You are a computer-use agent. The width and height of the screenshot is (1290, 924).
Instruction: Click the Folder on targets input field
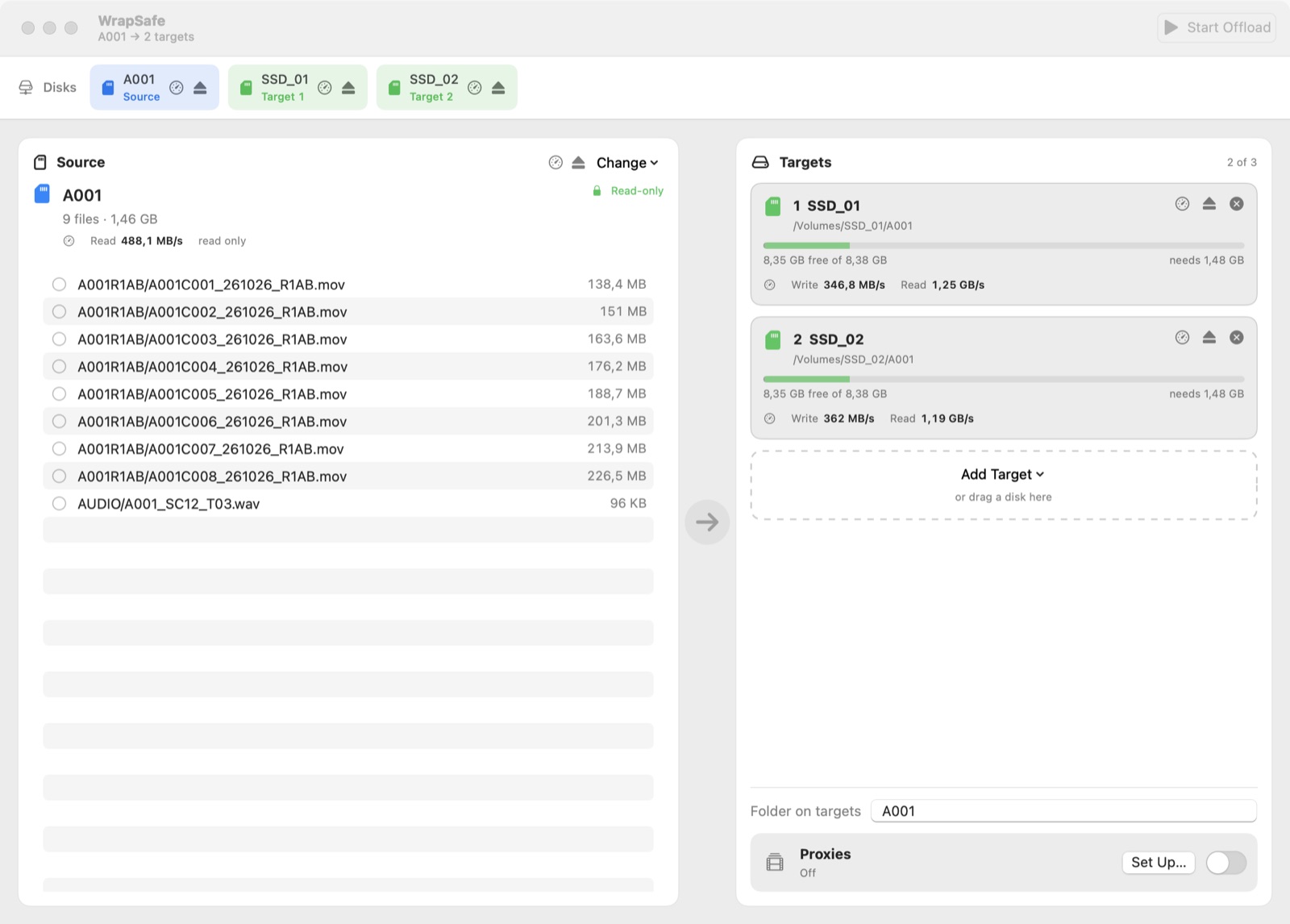(x=1063, y=811)
